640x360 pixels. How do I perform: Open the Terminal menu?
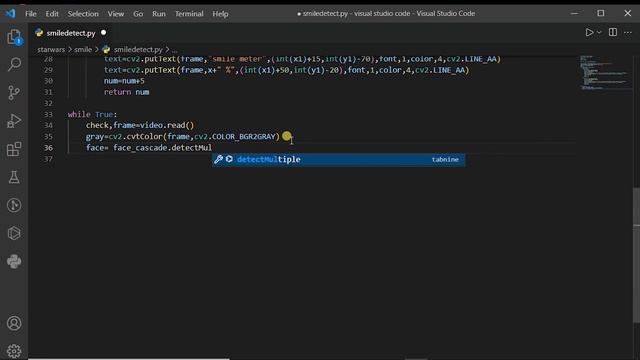tap(189, 14)
